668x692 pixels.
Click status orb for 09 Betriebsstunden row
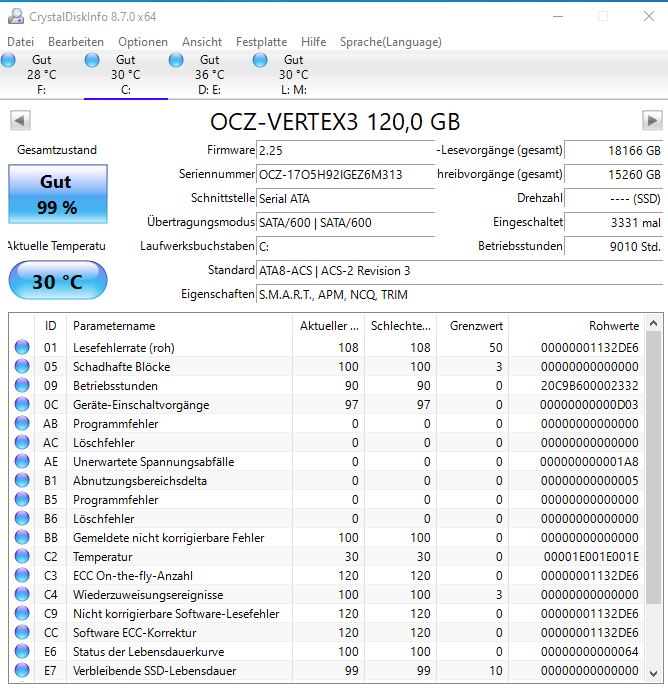click(22, 385)
